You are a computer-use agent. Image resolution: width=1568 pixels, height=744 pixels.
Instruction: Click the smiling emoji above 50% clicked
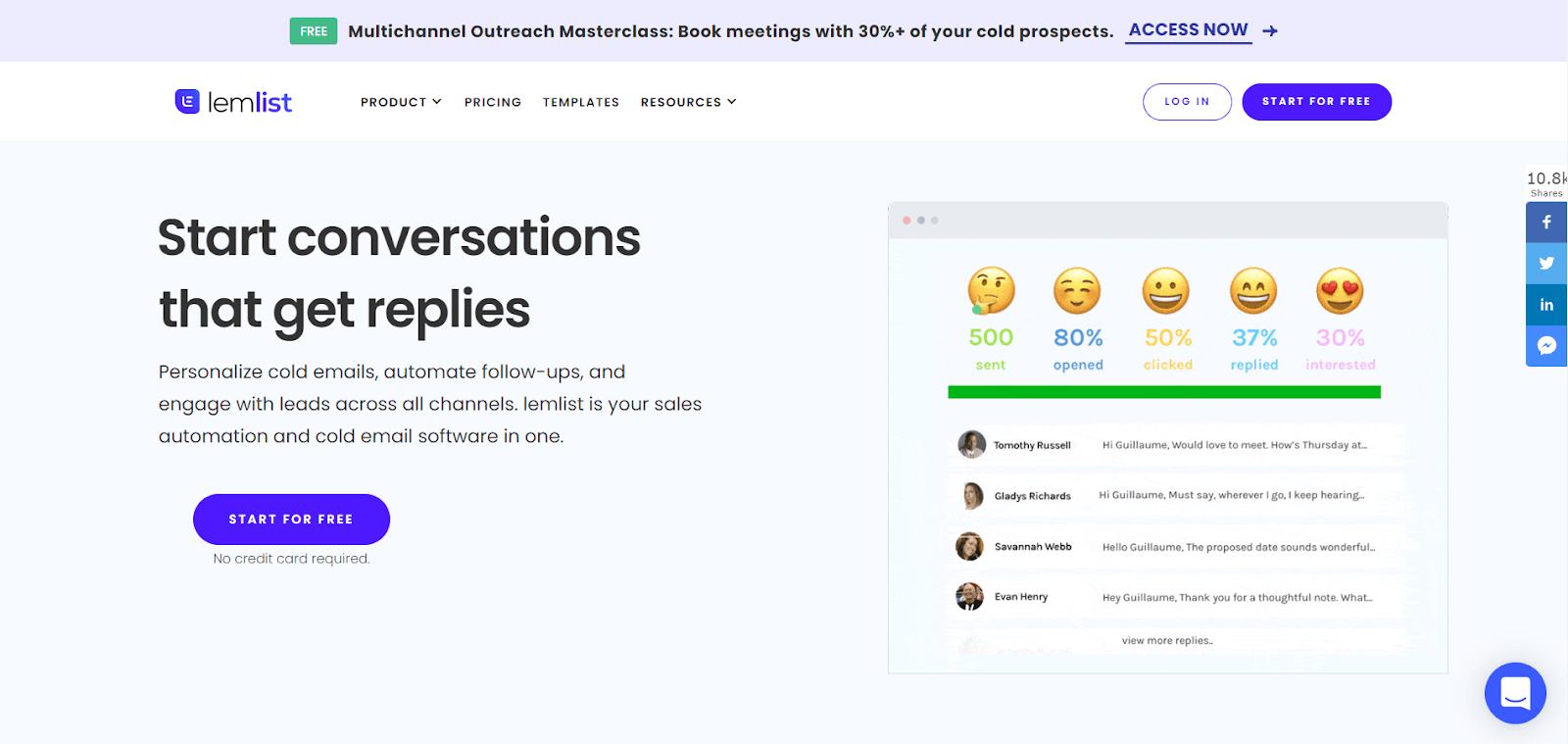coord(1166,291)
